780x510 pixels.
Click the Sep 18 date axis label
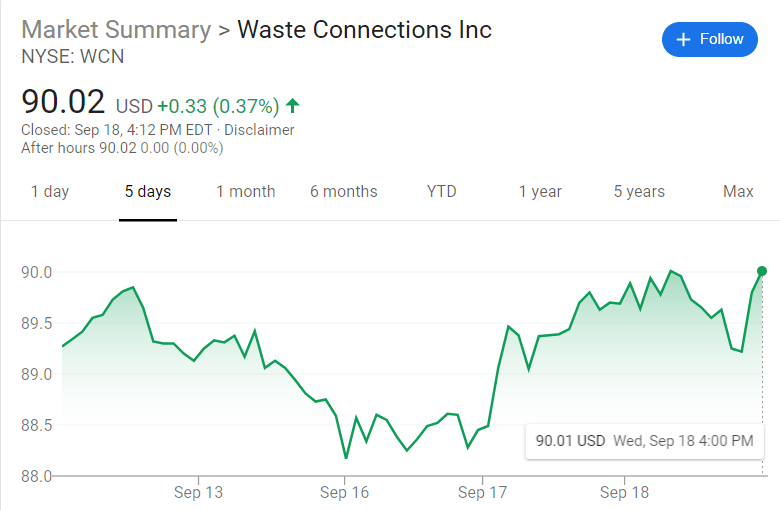(x=625, y=493)
